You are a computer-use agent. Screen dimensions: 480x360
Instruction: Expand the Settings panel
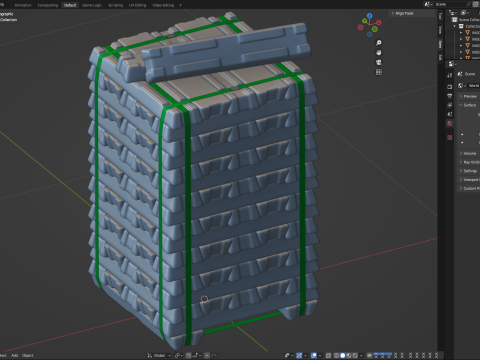click(468, 171)
